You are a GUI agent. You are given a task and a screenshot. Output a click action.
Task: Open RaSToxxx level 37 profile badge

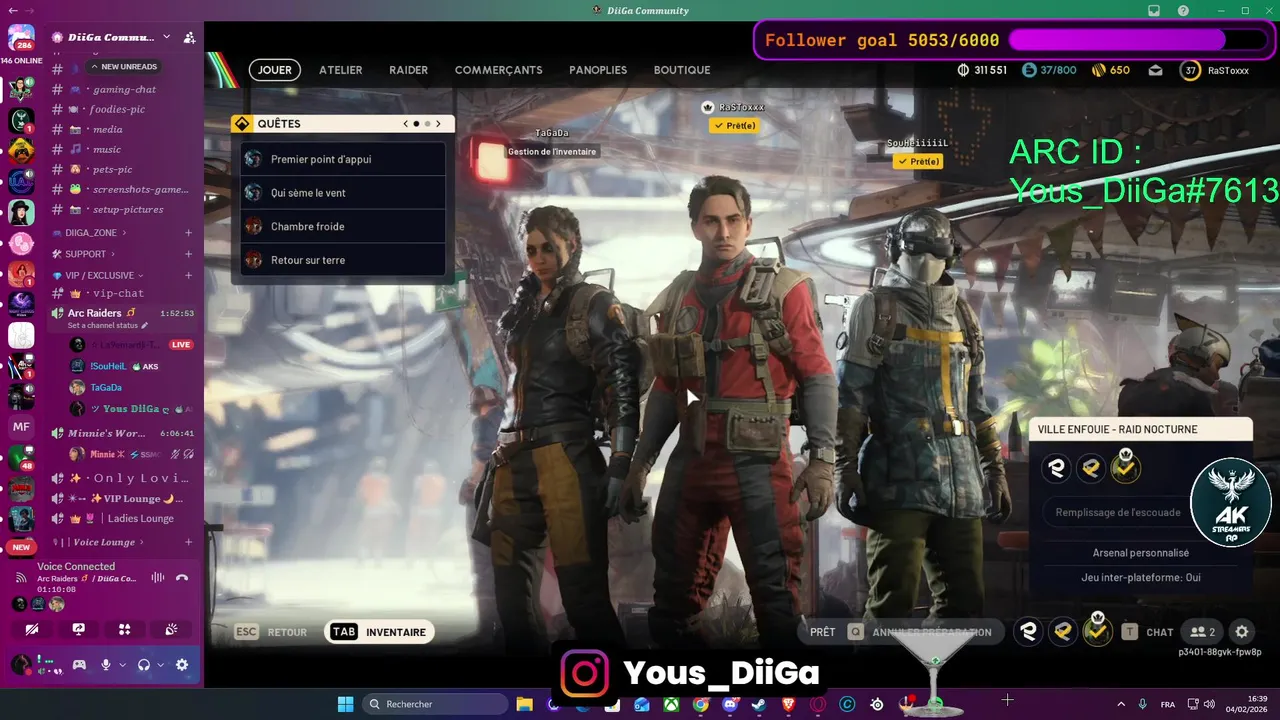1190,70
